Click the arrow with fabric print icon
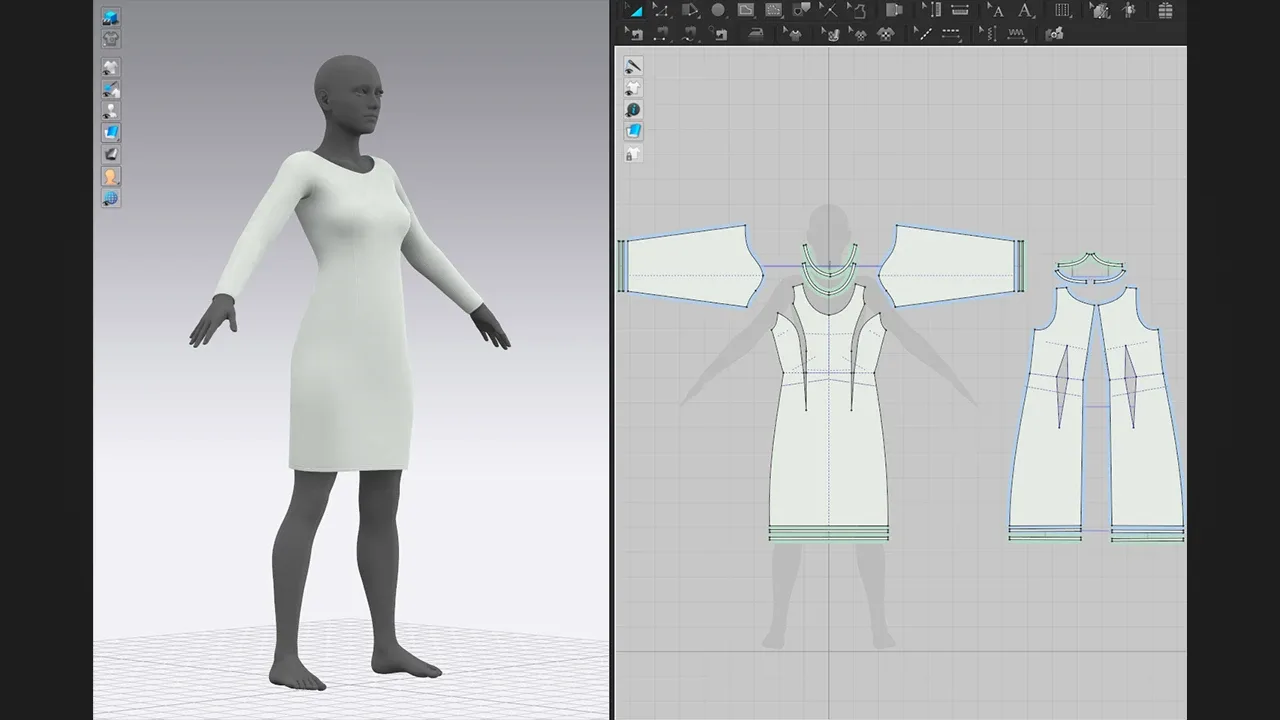Image resolution: width=1280 pixels, height=720 pixels. pyautogui.click(x=832, y=33)
